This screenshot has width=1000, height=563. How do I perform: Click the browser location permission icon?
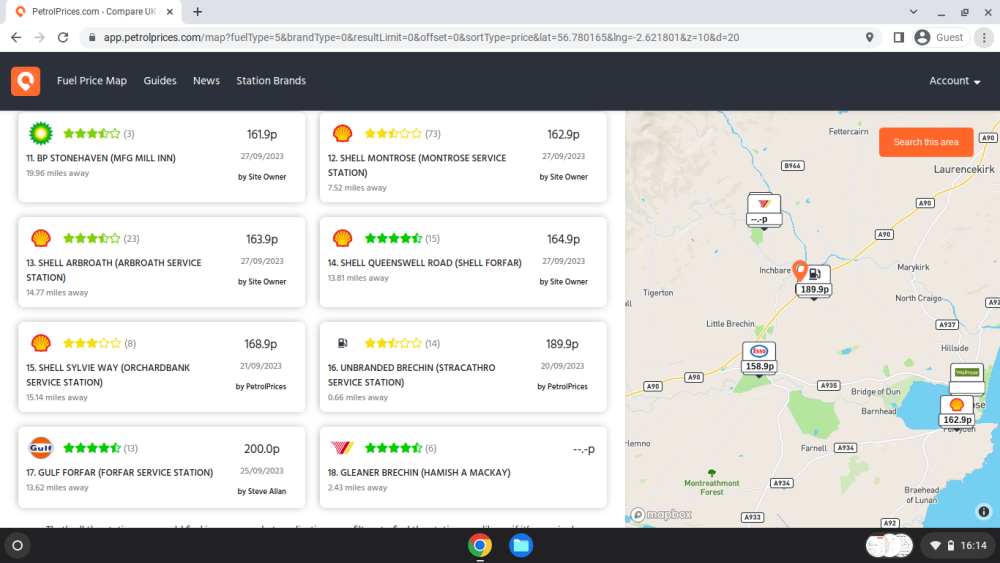[x=869, y=38]
